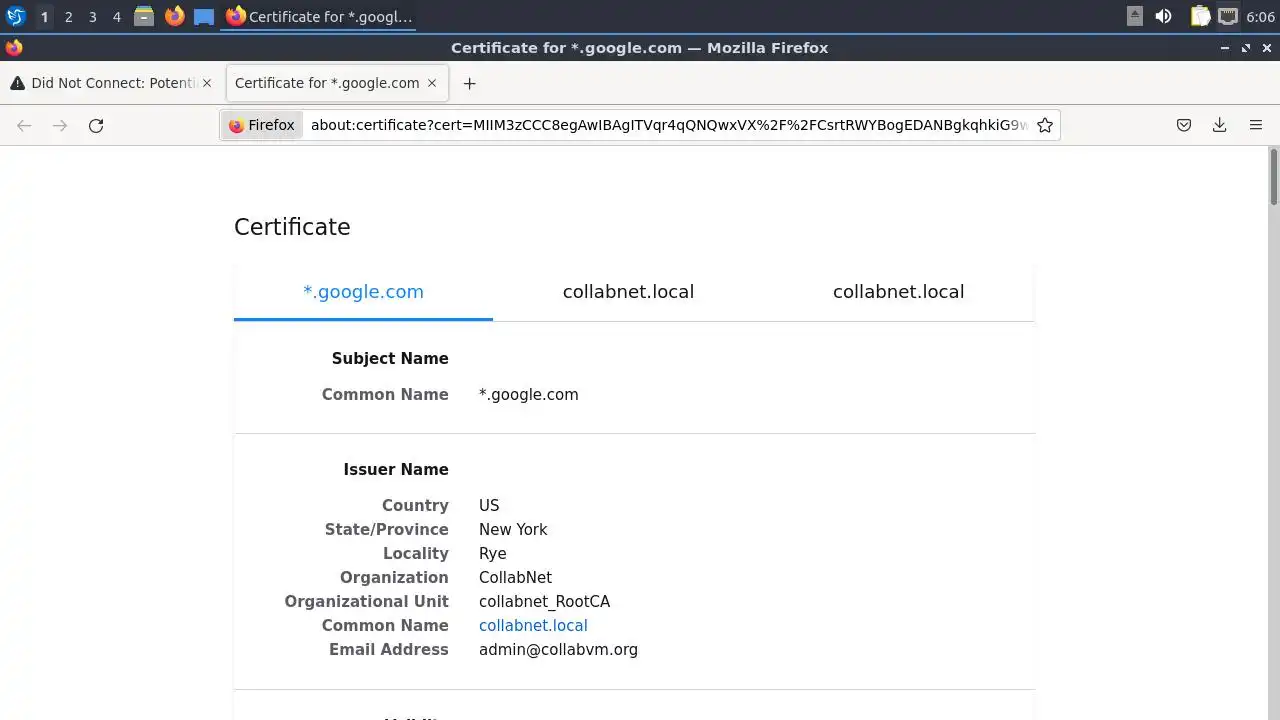This screenshot has width=1280, height=720.
Task: Select 'Certificate for *.google.com' browser tab
Action: click(337, 83)
